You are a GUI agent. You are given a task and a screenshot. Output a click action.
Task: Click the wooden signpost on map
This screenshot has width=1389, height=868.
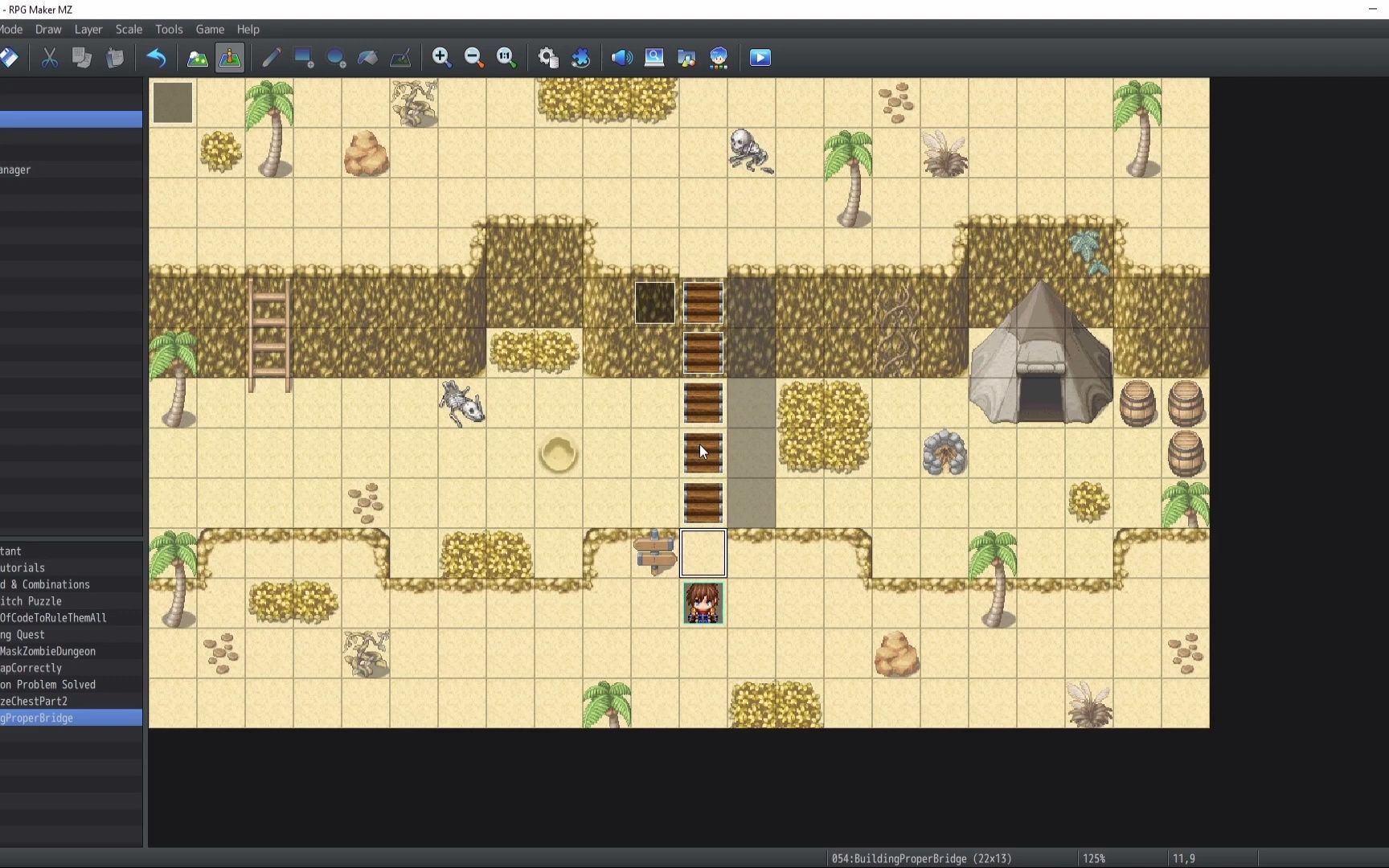point(655,553)
